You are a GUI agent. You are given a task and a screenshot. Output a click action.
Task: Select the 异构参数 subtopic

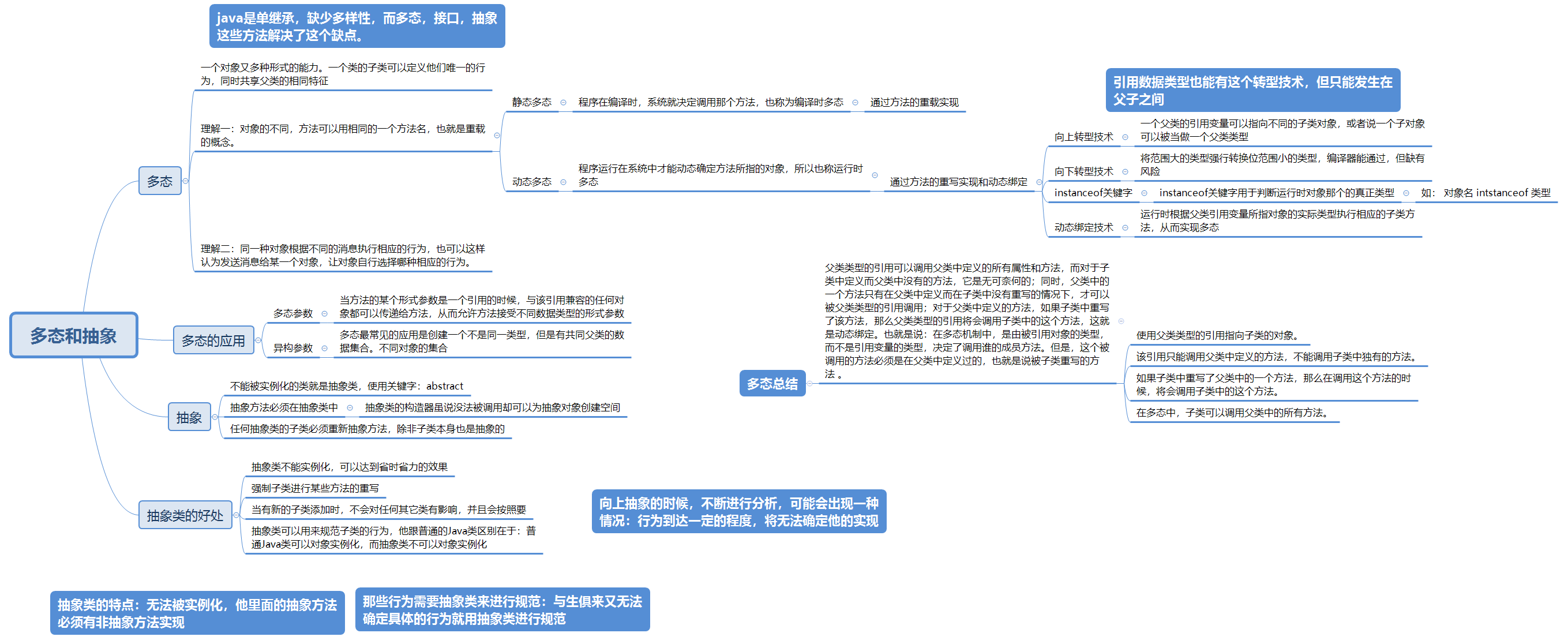tap(293, 347)
